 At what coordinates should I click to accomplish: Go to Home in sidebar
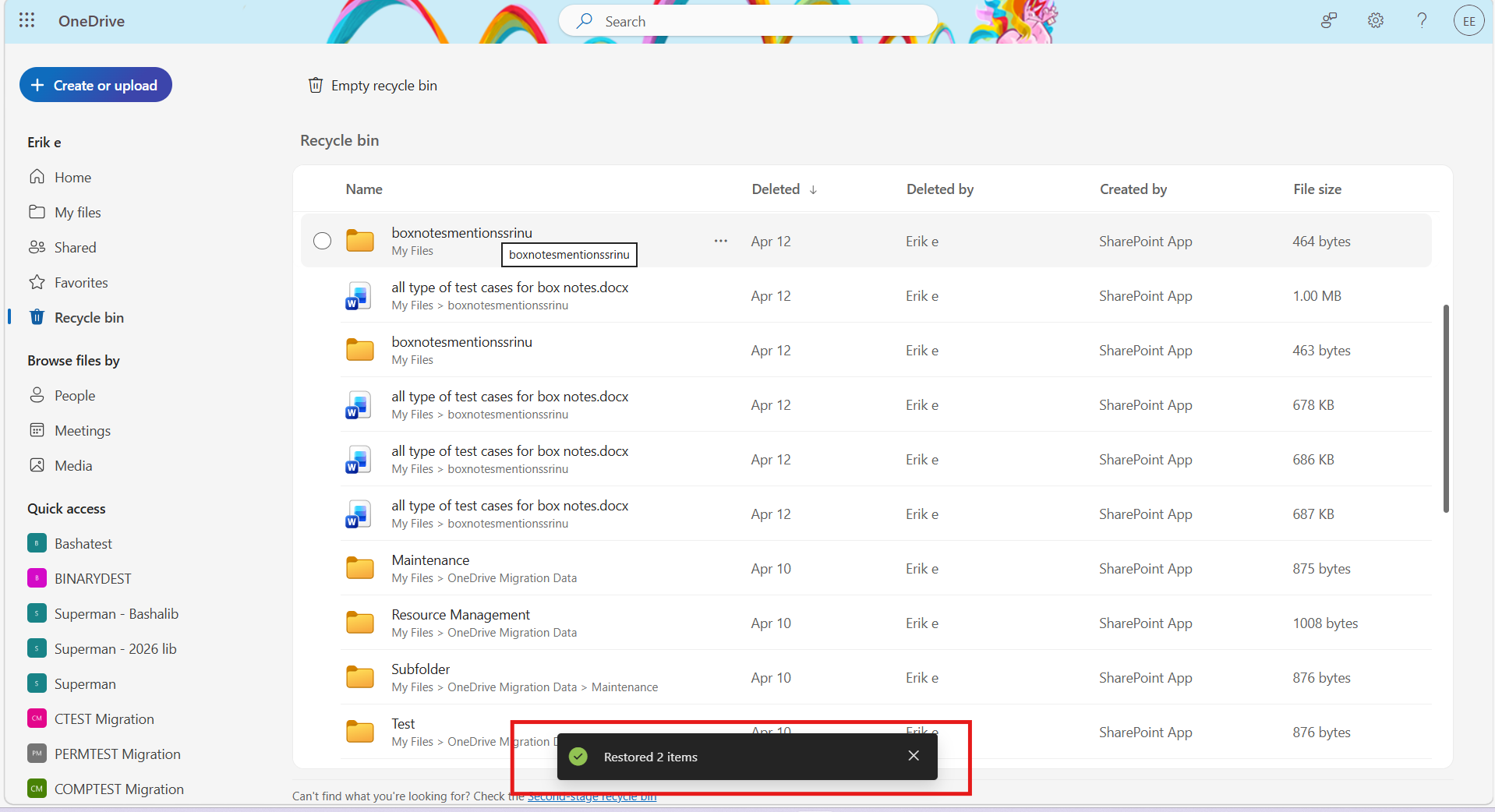[72, 177]
